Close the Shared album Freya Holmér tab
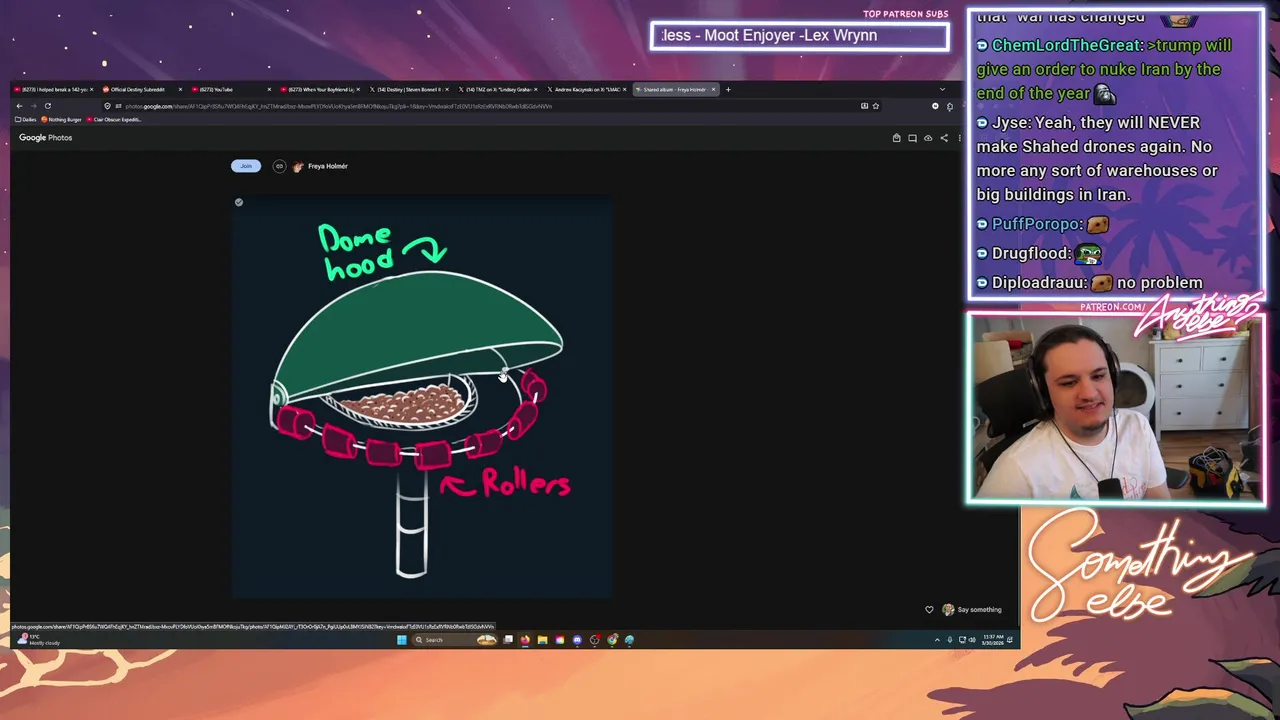1280x720 pixels. click(713, 90)
